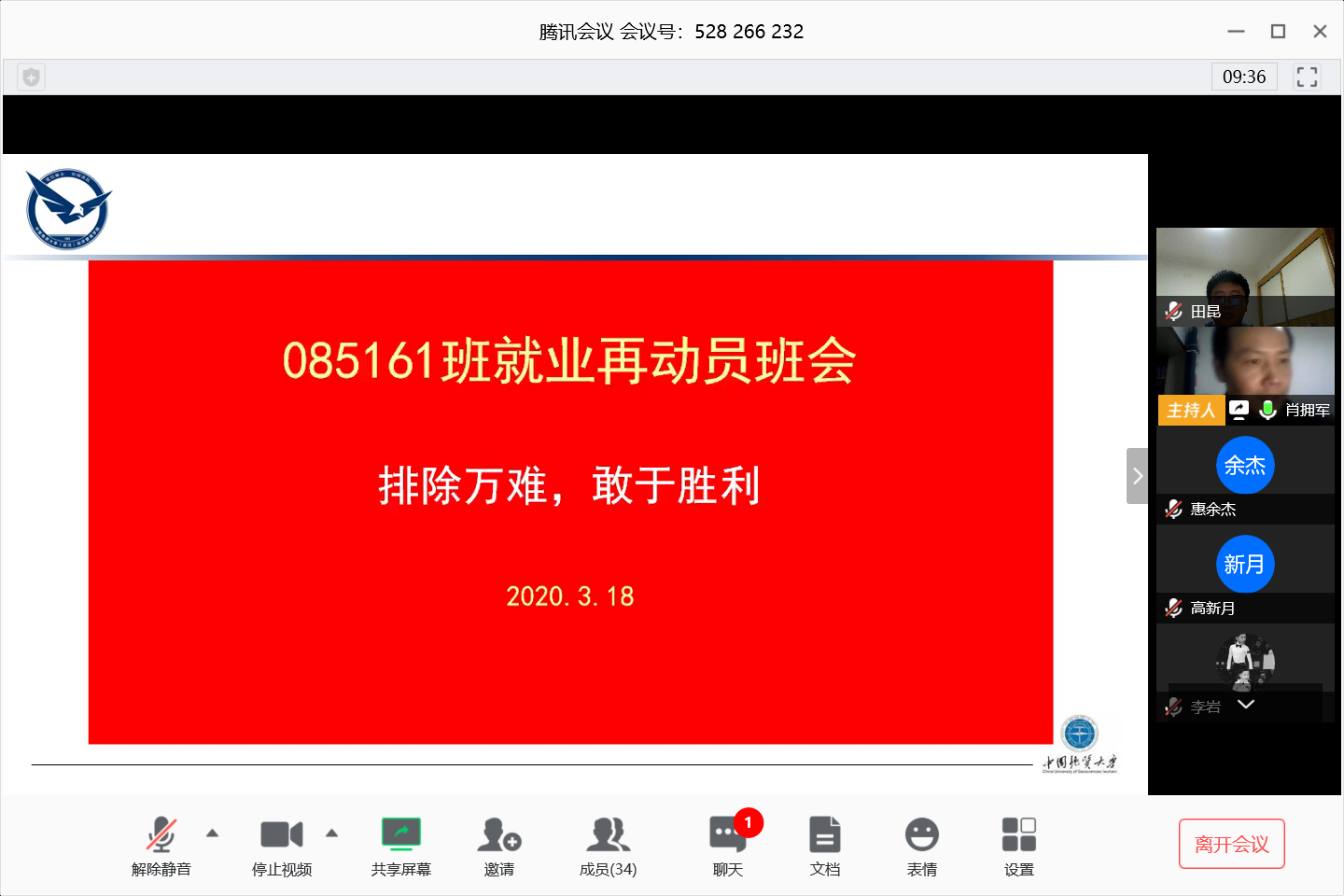Open the Invite (邀请) icon
The image size is (1344, 896).
[499, 846]
